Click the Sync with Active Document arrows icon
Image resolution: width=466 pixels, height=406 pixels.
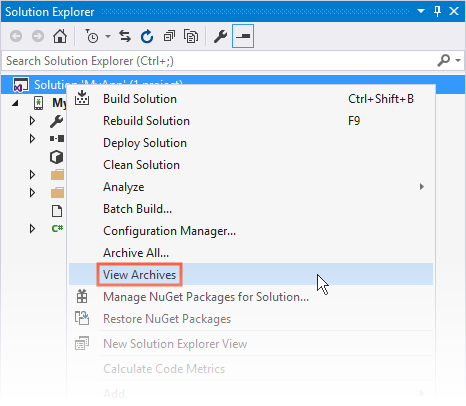(125, 36)
